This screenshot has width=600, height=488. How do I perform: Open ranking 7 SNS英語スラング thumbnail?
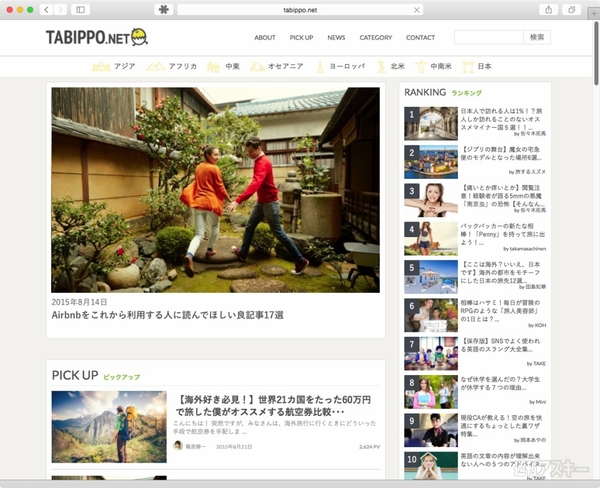(x=431, y=354)
